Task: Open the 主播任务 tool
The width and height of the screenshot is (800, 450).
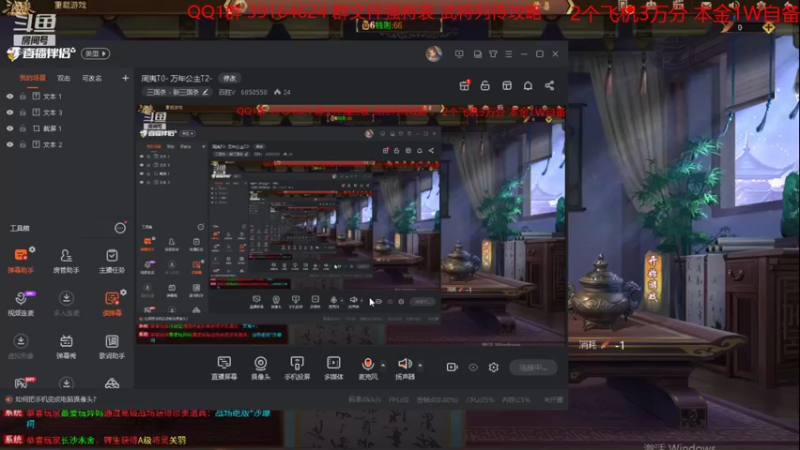Action: click(x=112, y=260)
